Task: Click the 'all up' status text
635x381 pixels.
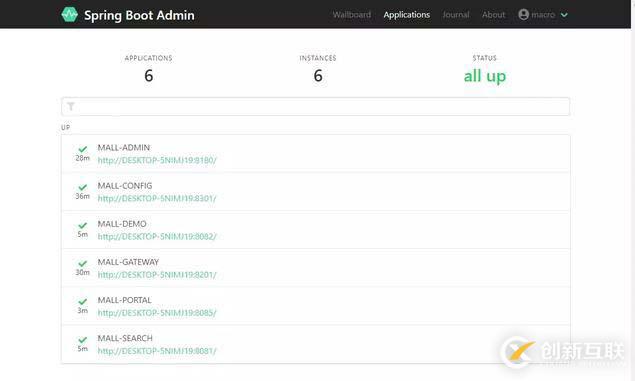Action: 485,76
